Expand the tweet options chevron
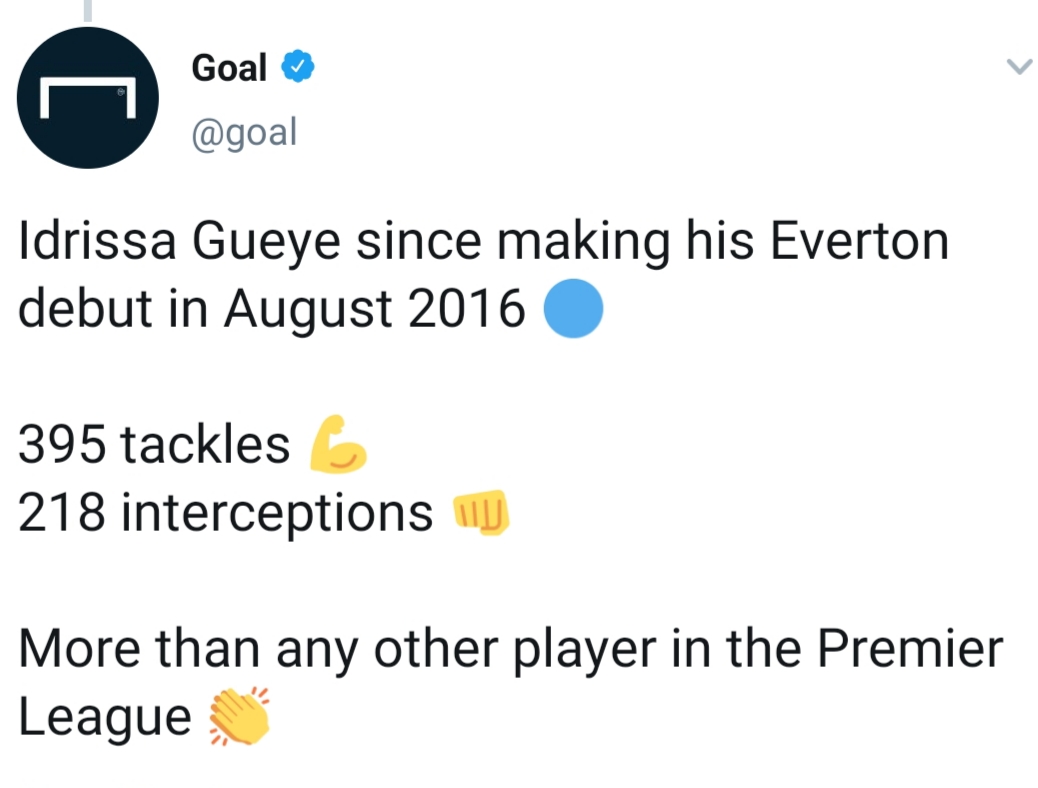This screenshot has width=1038, height=788. [x=1018, y=68]
